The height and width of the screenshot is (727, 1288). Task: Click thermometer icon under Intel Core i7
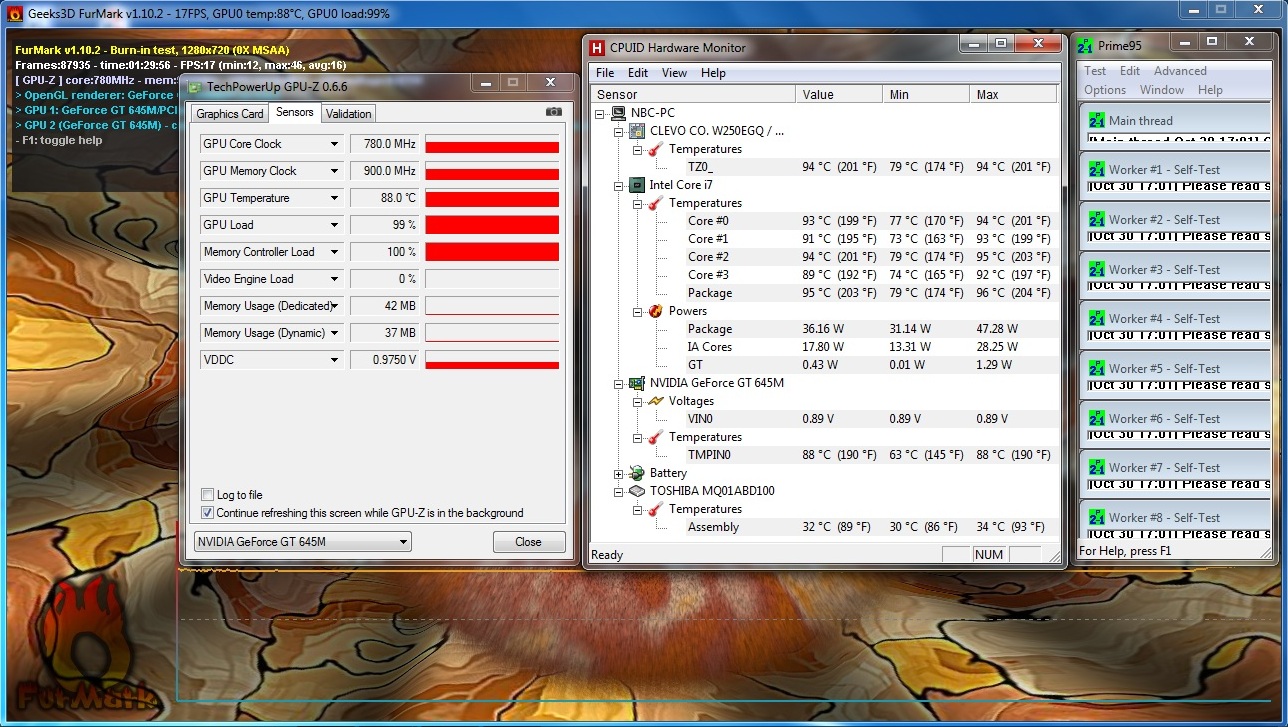pyautogui.click(x=655, y=203)
